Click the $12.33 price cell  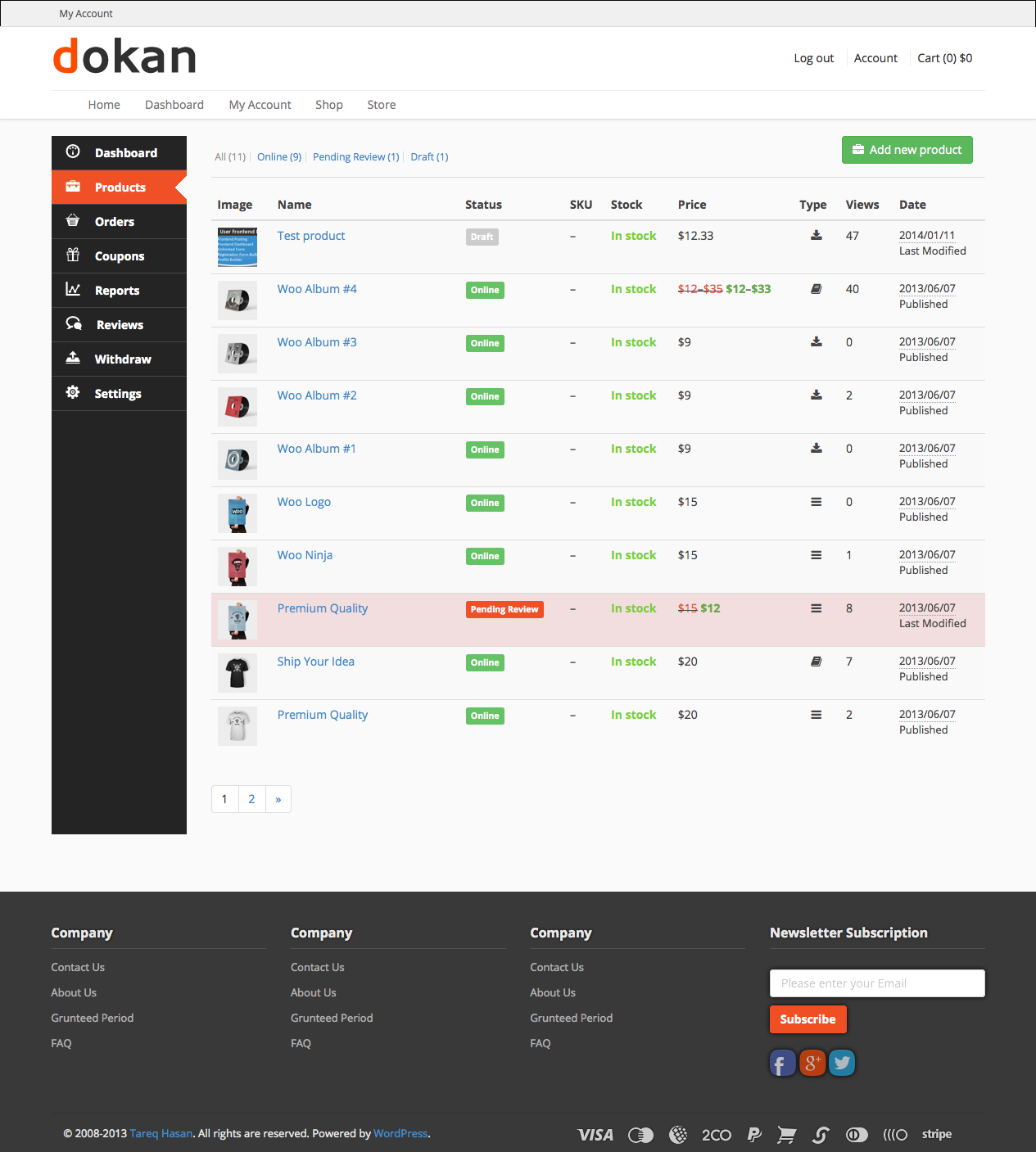tap(696, 236)
